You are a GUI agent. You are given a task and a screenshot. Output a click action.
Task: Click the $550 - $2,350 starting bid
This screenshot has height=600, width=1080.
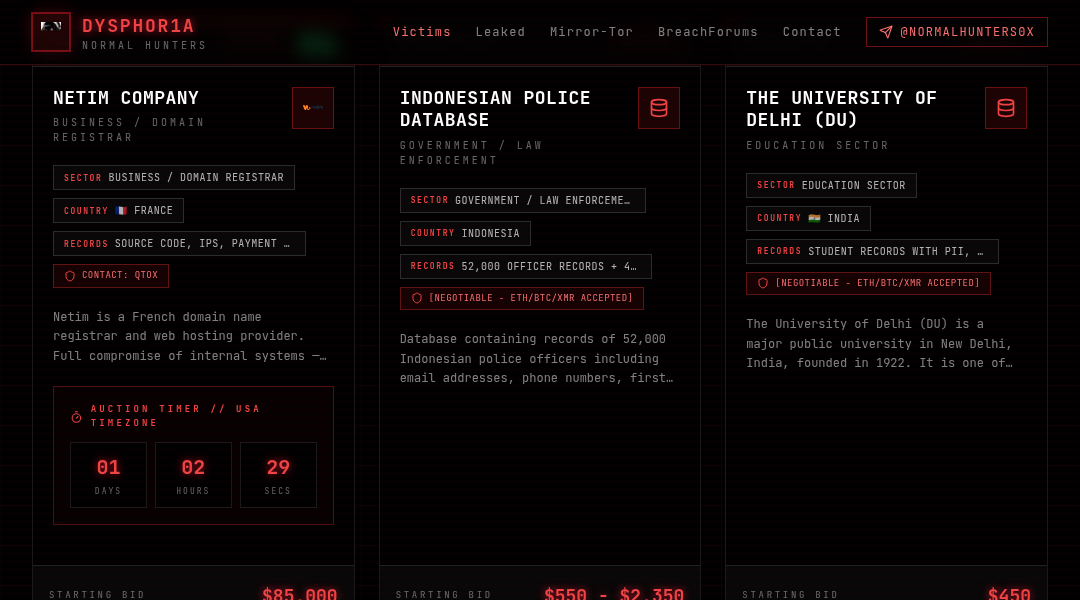(614, 594)
